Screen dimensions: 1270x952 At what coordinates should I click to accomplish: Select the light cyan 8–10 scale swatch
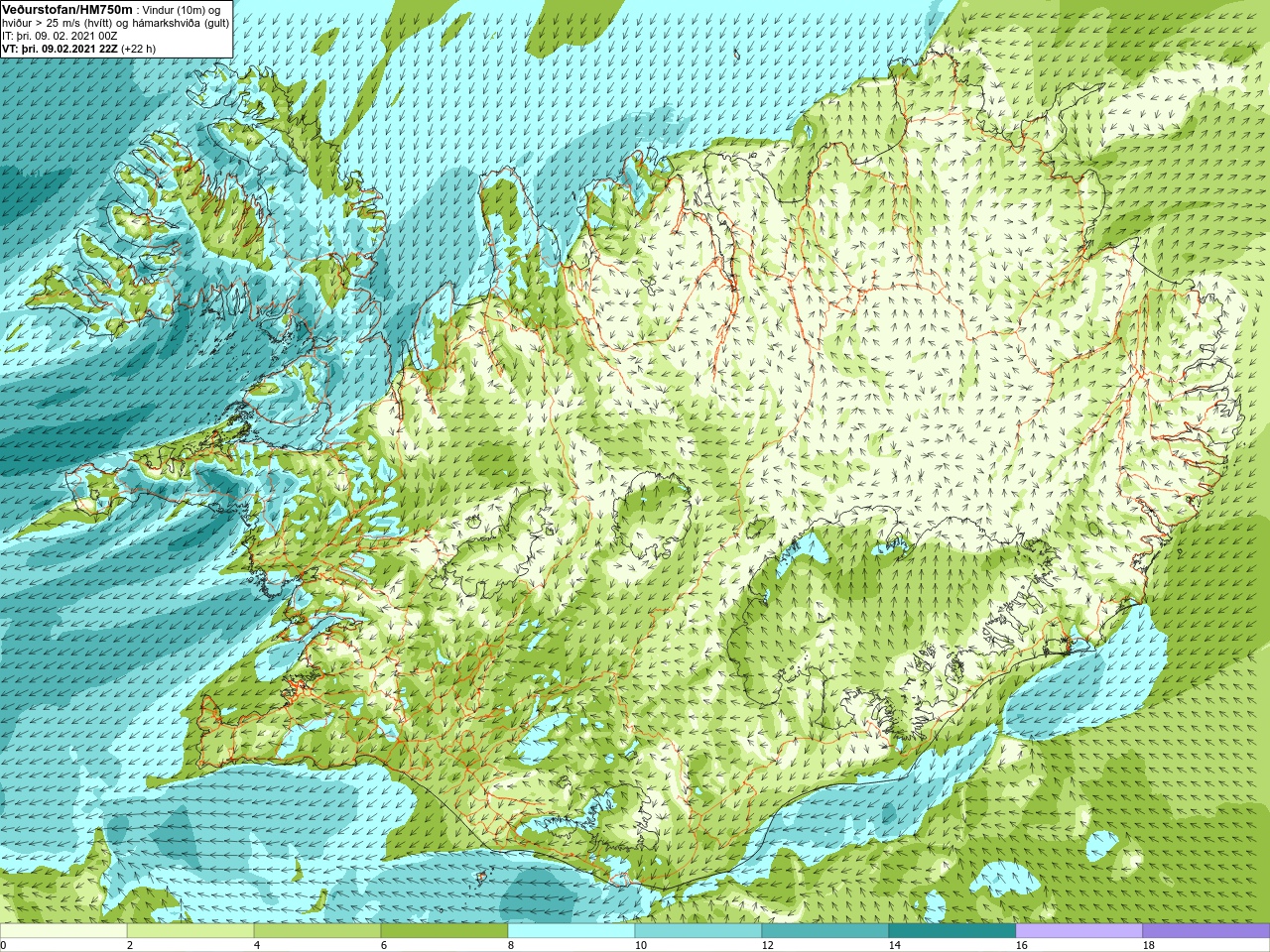[571, 931]
